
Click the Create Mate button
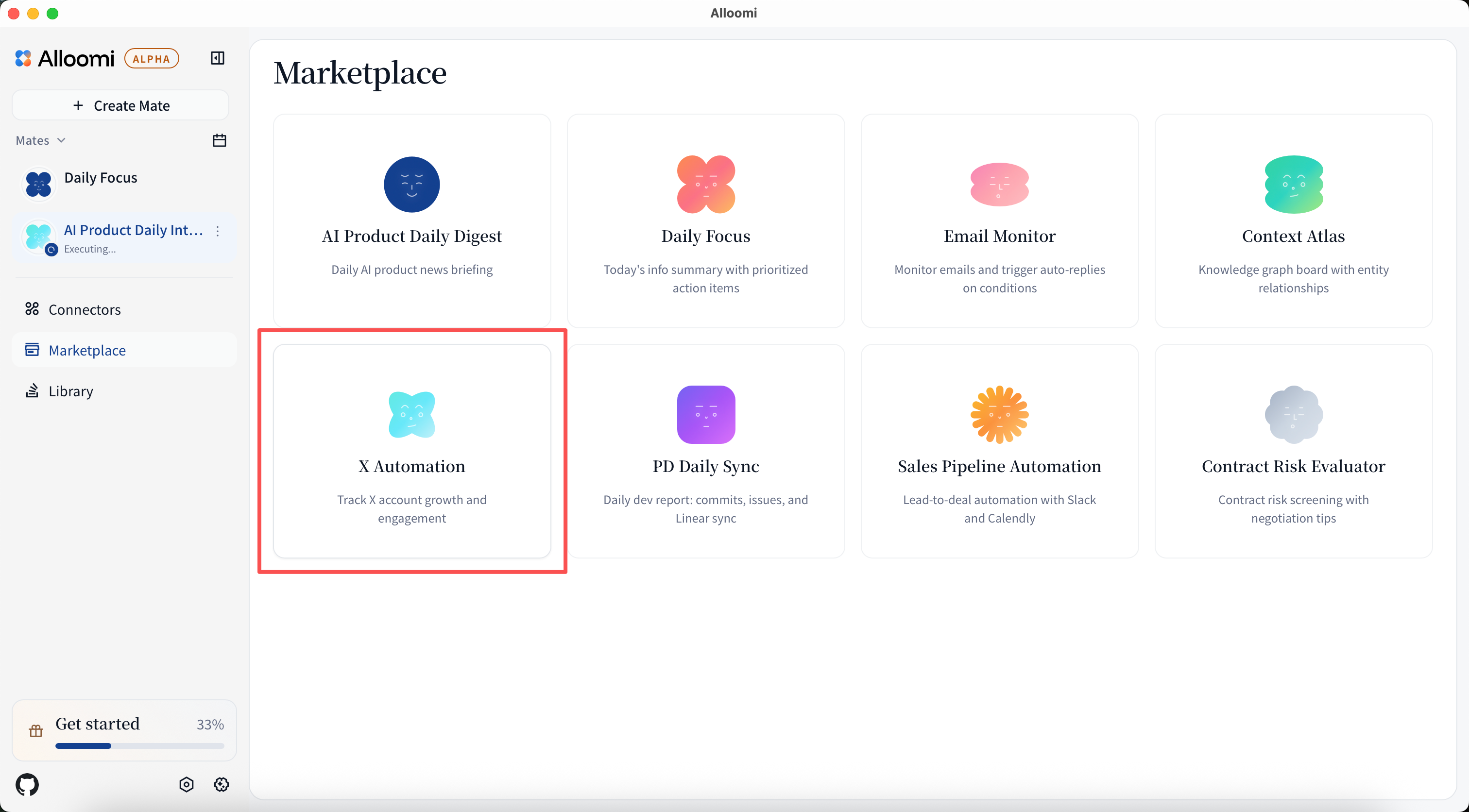point(121,105)
